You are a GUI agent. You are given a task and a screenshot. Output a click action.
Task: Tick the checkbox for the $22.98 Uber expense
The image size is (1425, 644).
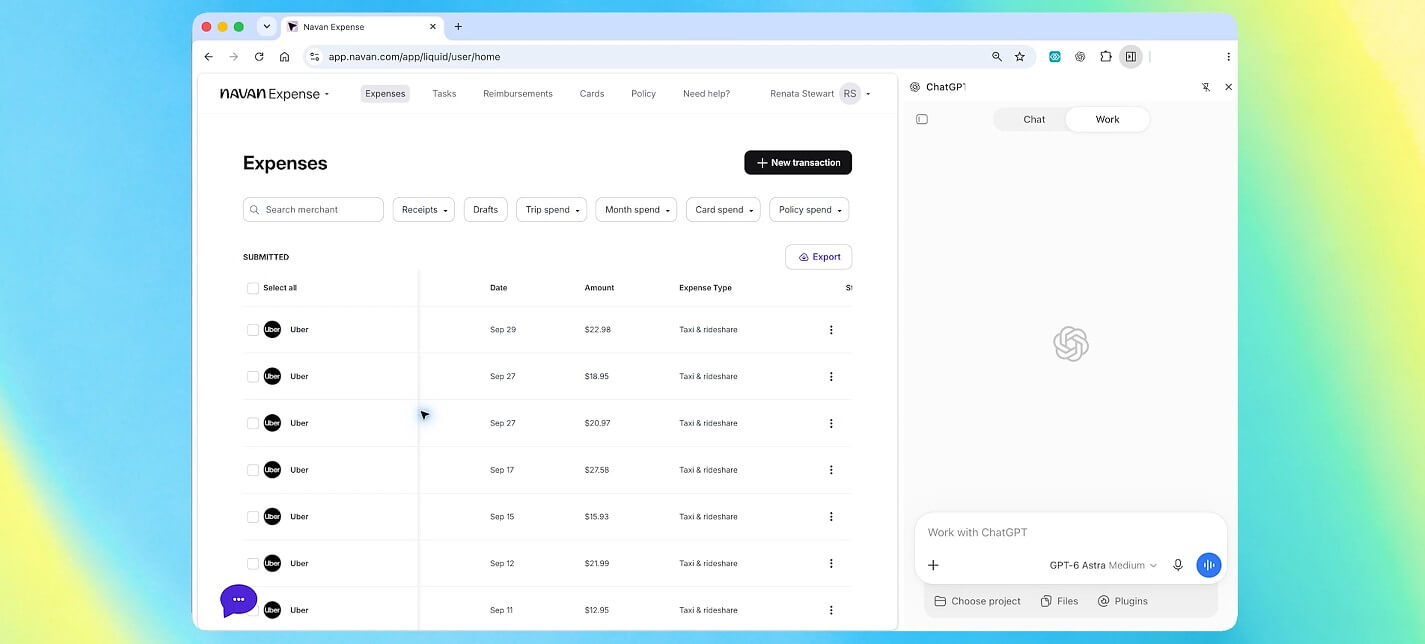pos(253,330)
